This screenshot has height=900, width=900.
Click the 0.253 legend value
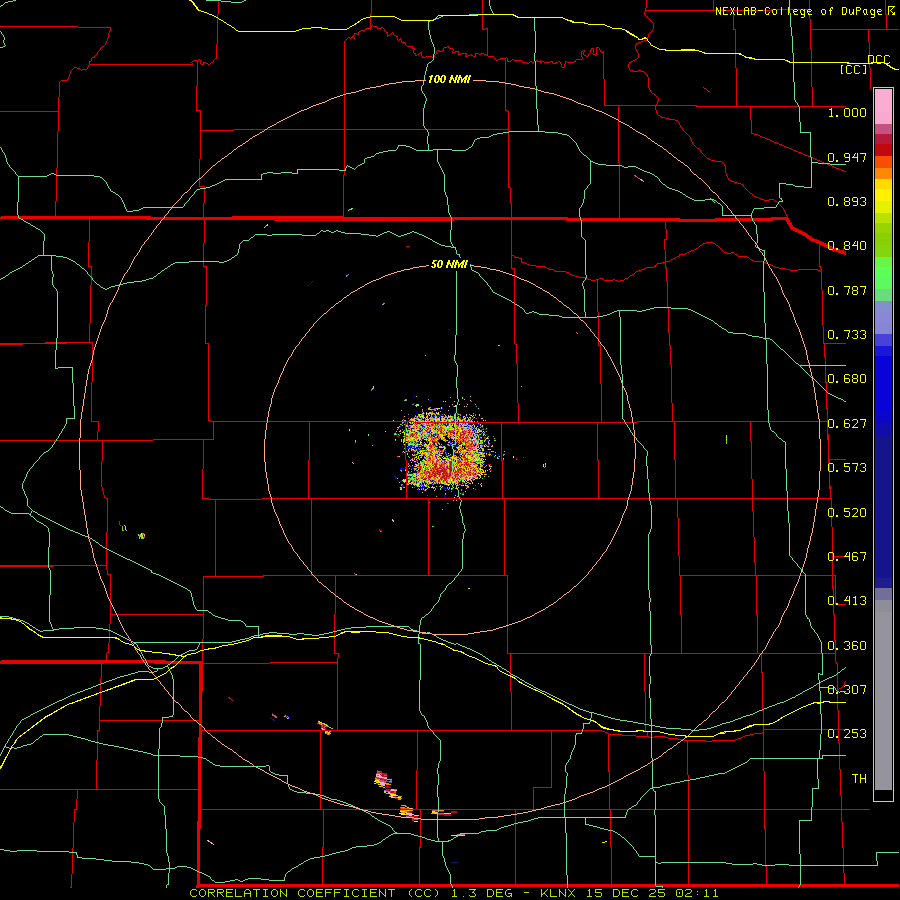847,734
